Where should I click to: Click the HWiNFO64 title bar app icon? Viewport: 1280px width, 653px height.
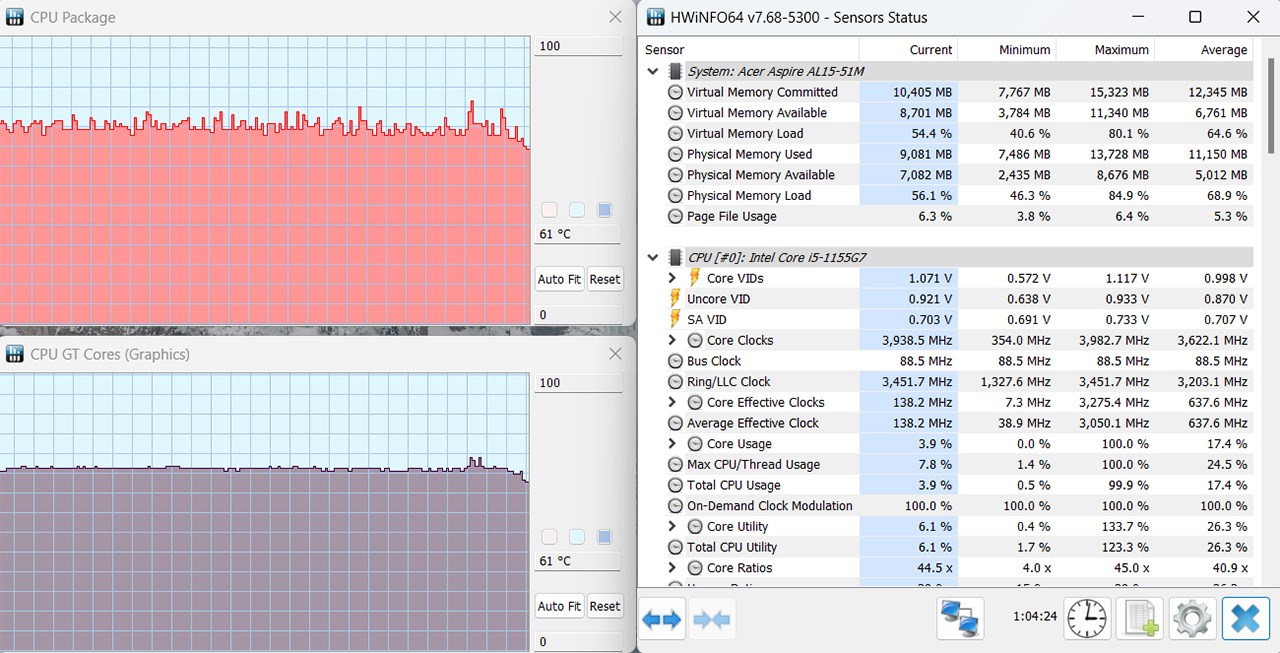tap(656, 17)
